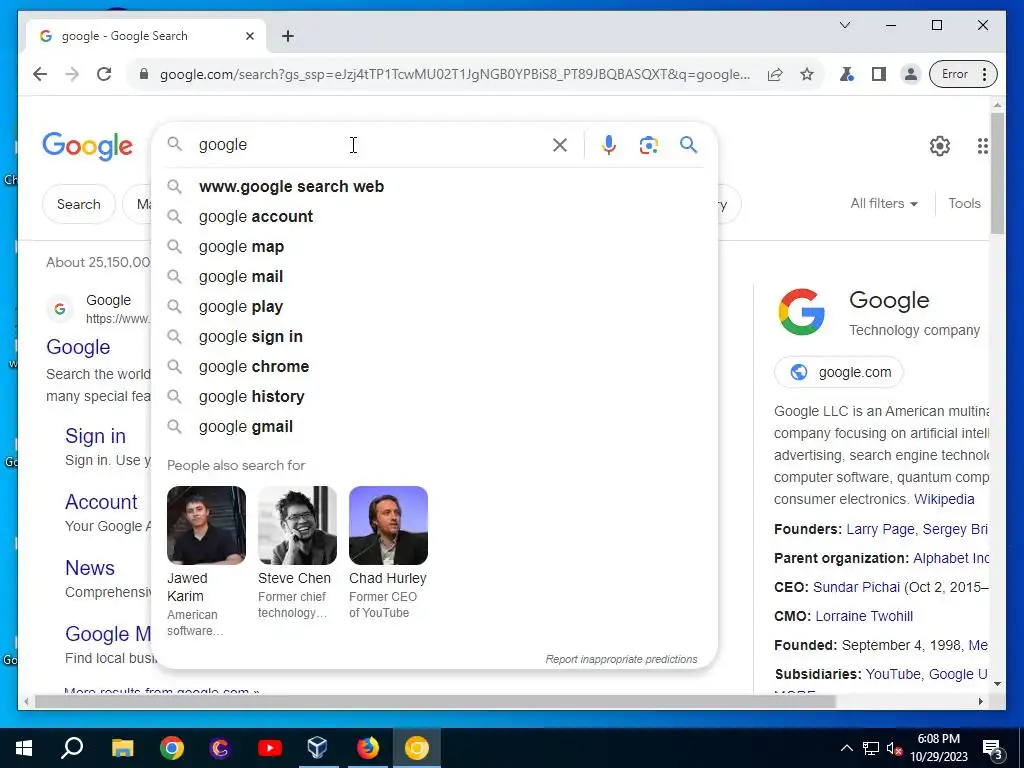Image resolution: width=1024 pixels, height=768 pixels.
Task: Expand the All filters dropdown
Action: click(884, 204)
